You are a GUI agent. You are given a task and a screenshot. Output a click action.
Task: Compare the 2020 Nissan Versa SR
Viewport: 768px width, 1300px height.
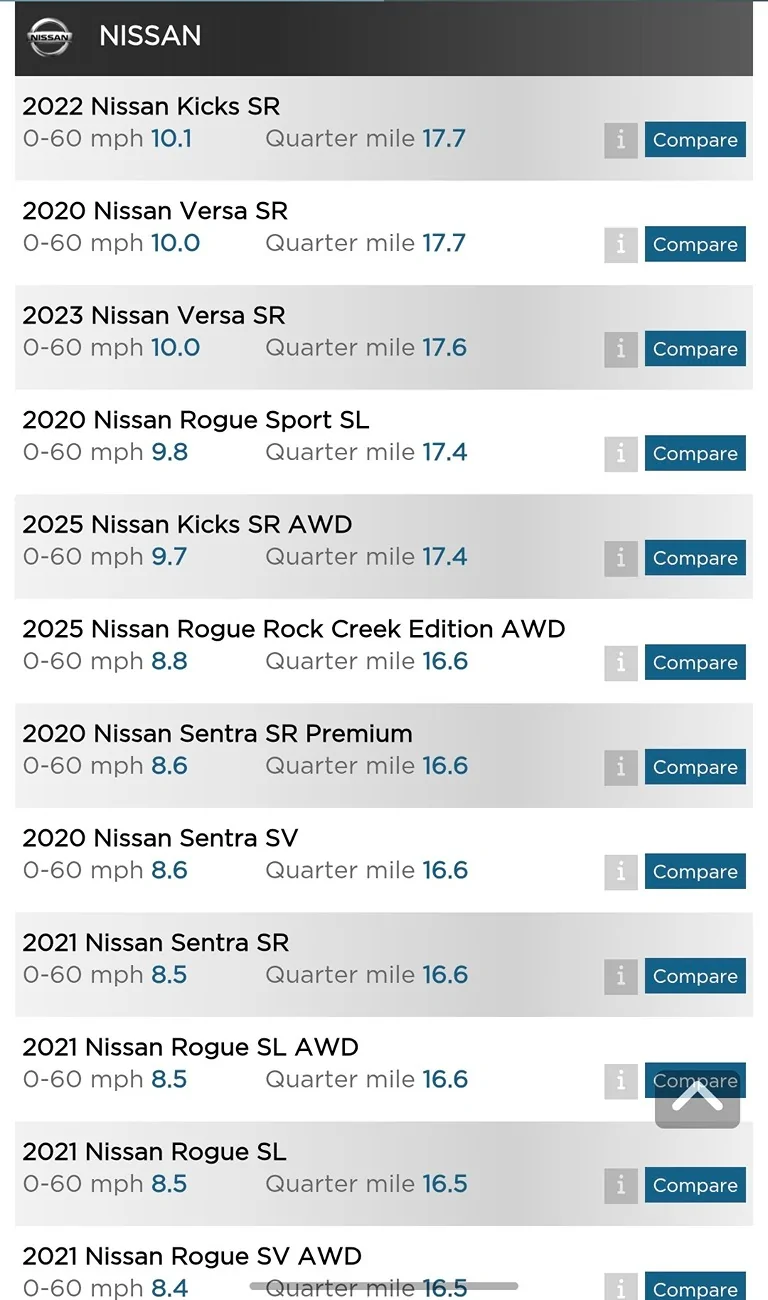click(695, 245)
